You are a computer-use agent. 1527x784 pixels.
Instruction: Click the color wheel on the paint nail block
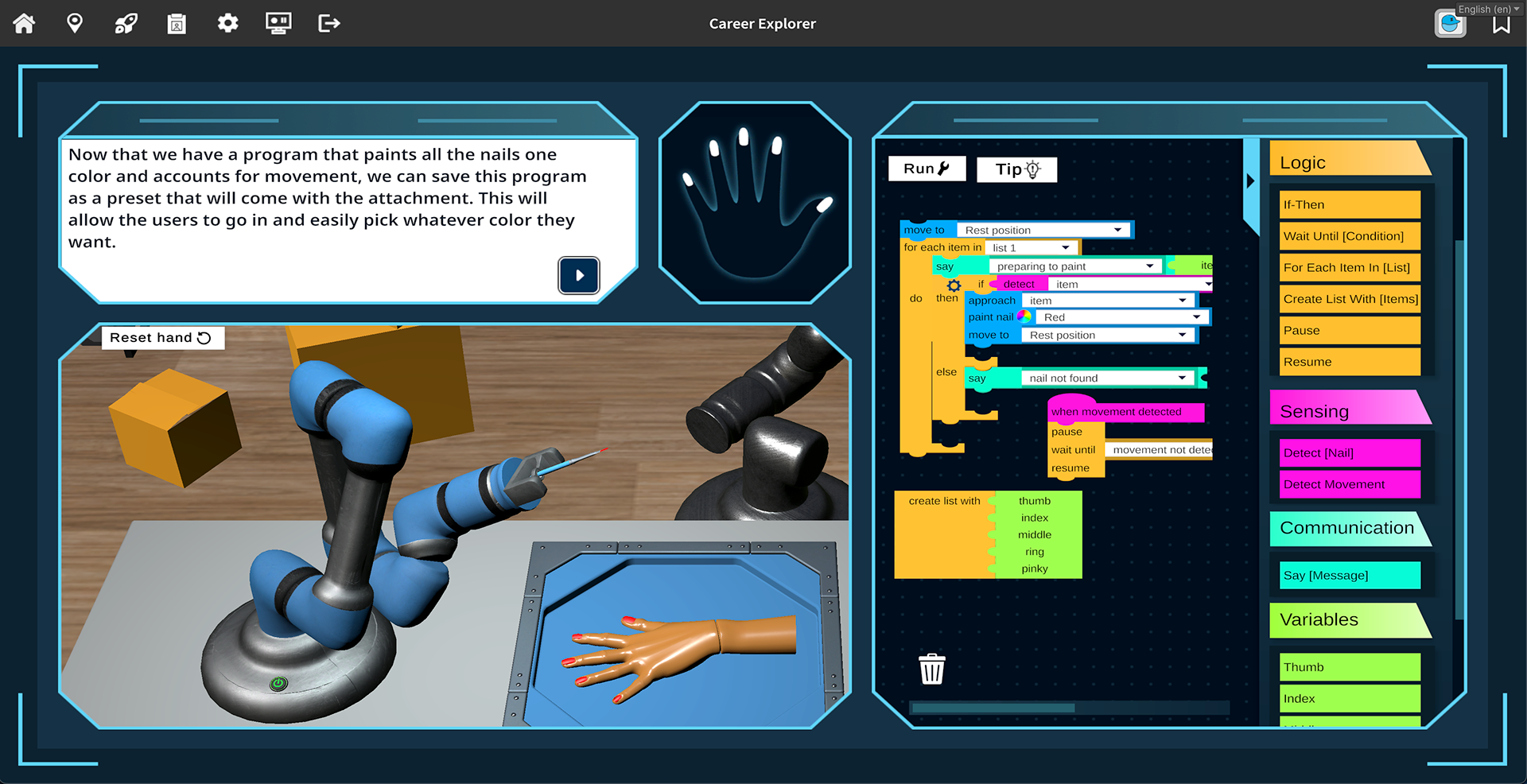pos(1025,316)
